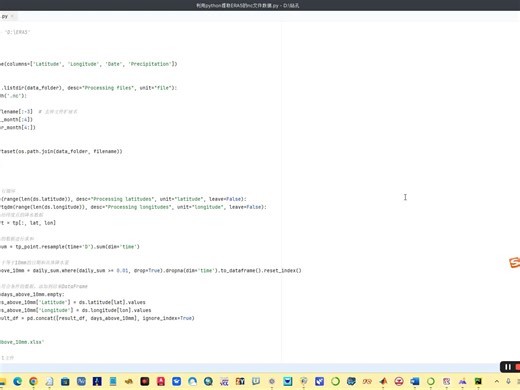The image size is (520, 390).
Task: Click the _month[:4]) code line
Action: point(17,119)
